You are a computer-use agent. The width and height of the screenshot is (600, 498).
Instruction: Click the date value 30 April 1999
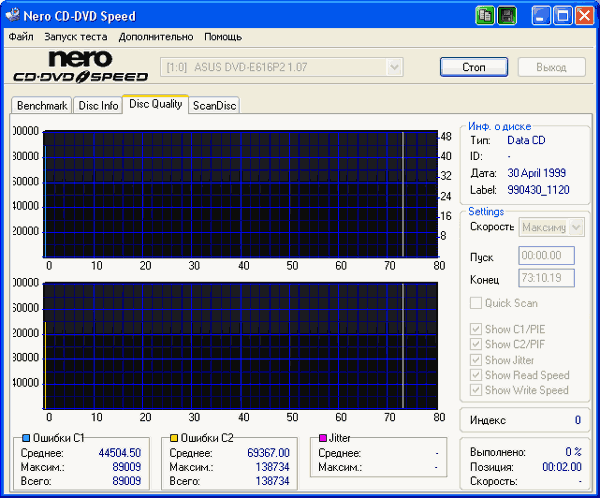click(536, 173)
